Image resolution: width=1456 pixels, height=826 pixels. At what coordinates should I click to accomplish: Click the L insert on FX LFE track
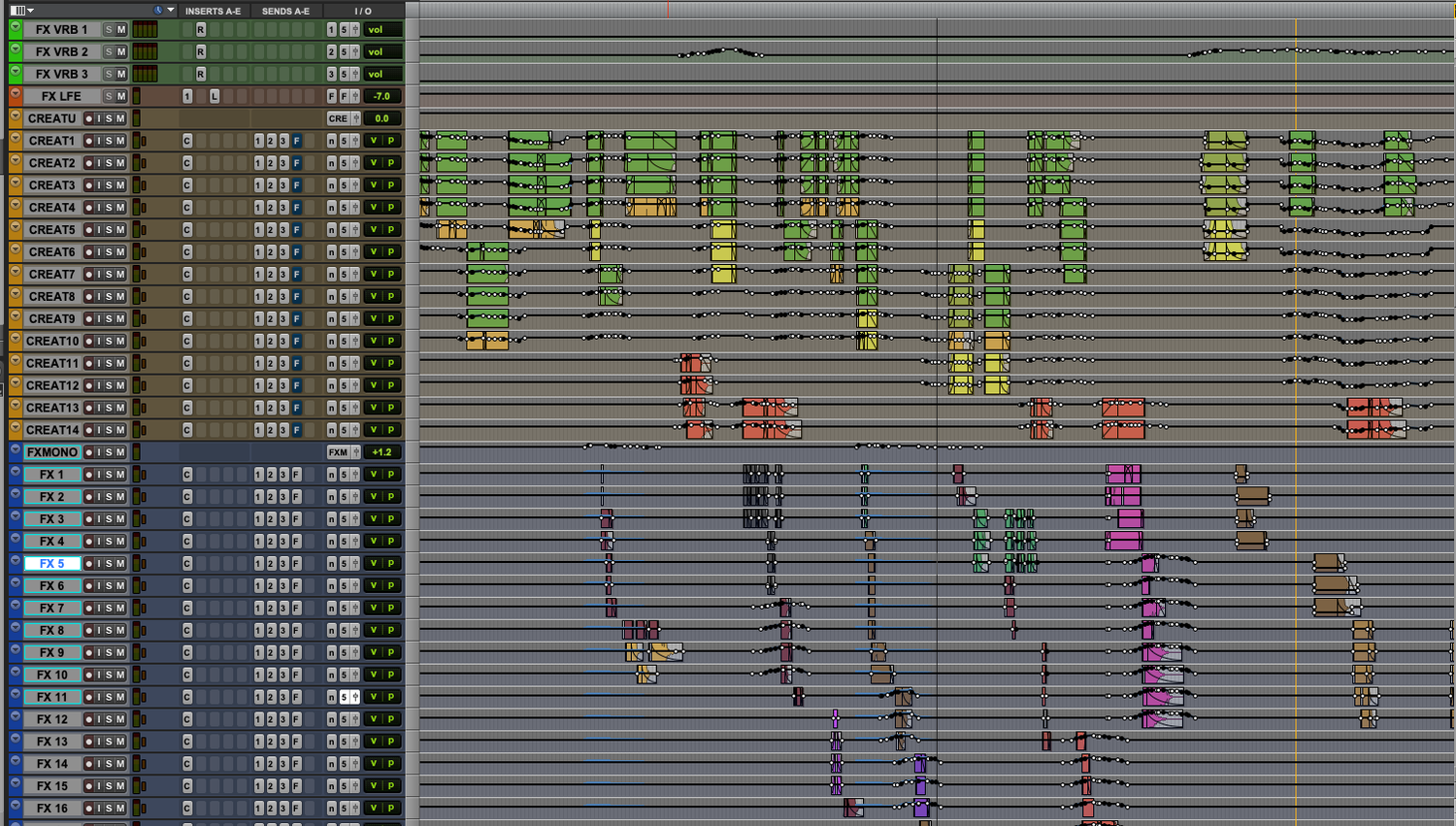tap(216, 96)
